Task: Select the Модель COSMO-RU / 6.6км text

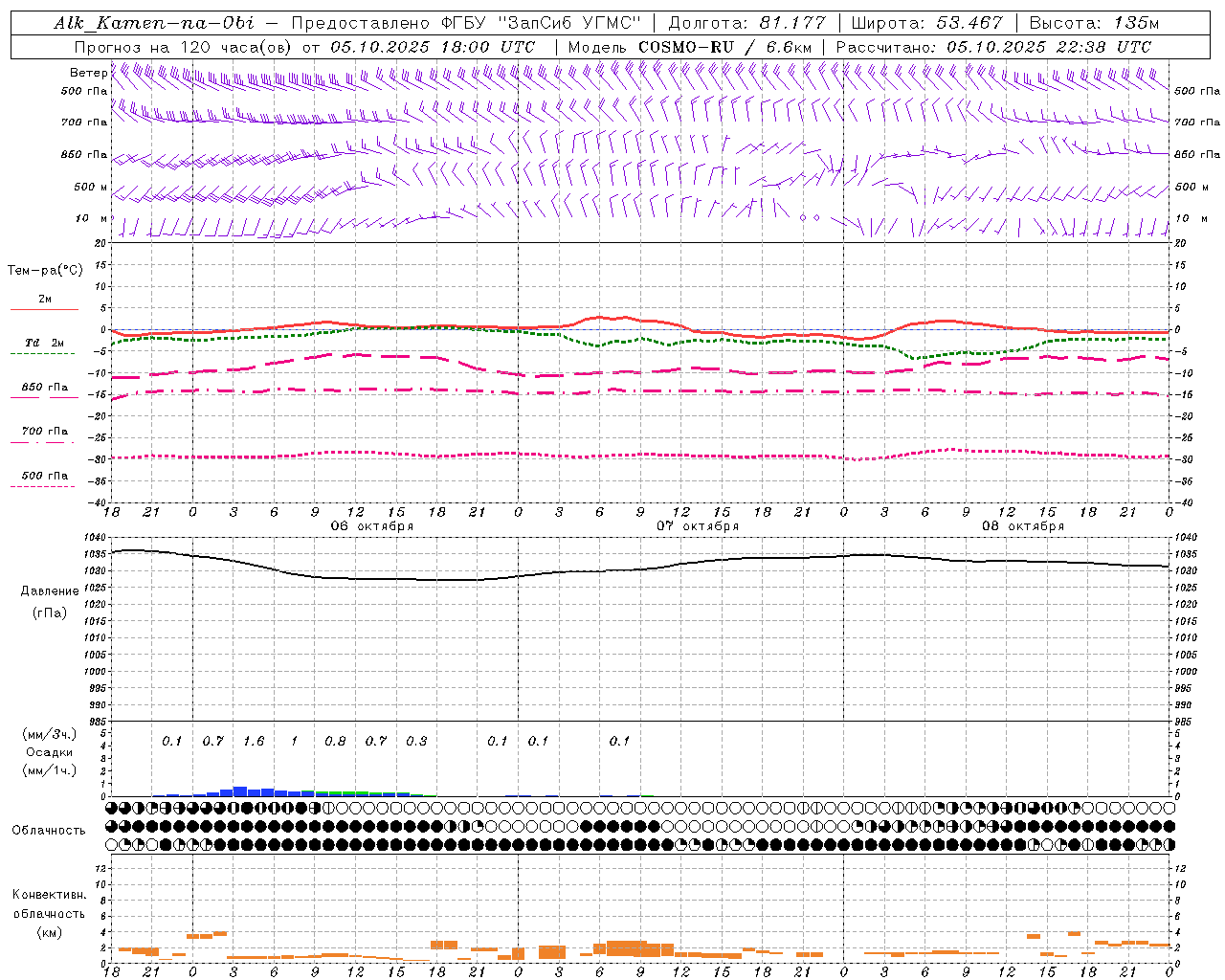Action: click(689, 47)
